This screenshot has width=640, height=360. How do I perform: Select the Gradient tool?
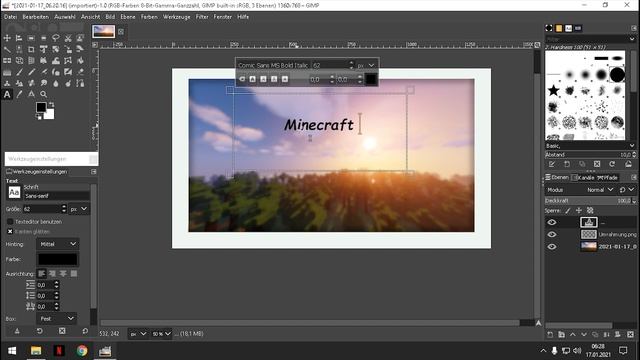[x=7, y=72]
